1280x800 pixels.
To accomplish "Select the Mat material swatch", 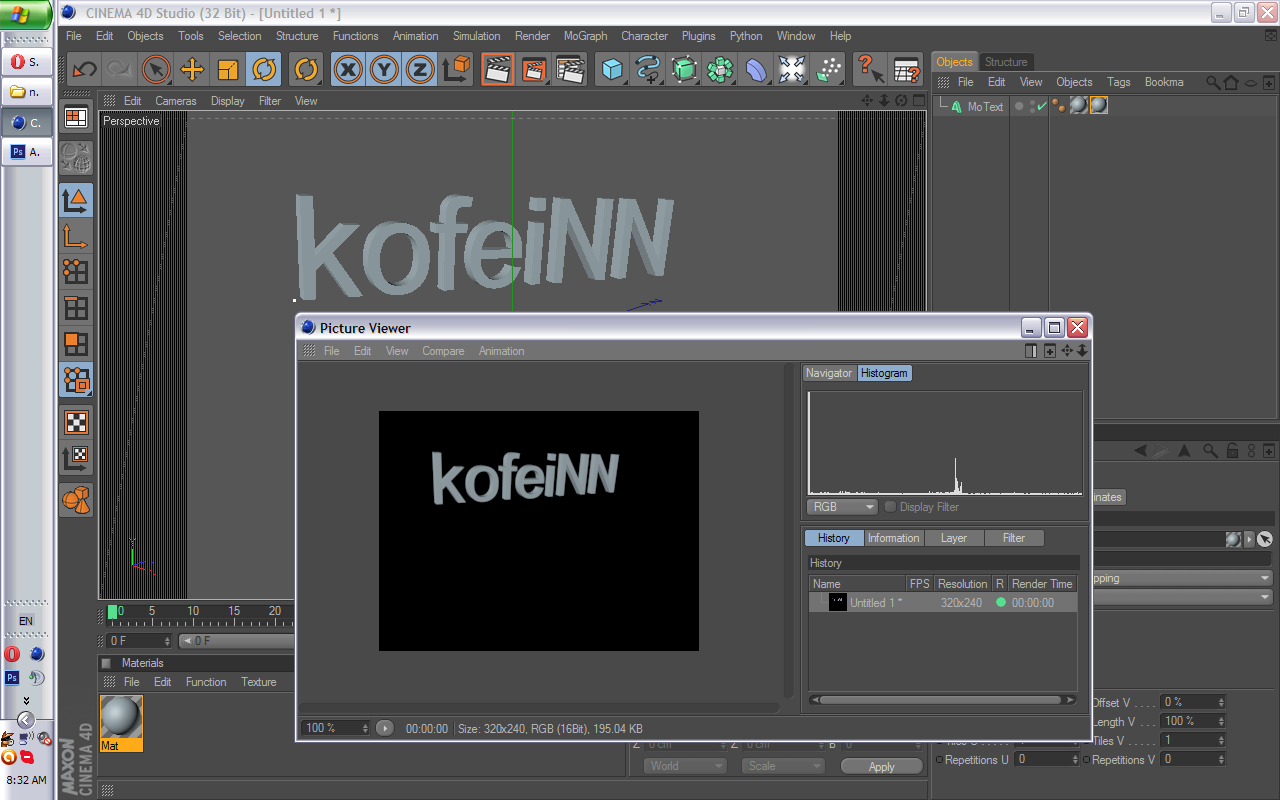I will (x=121, y=723).
